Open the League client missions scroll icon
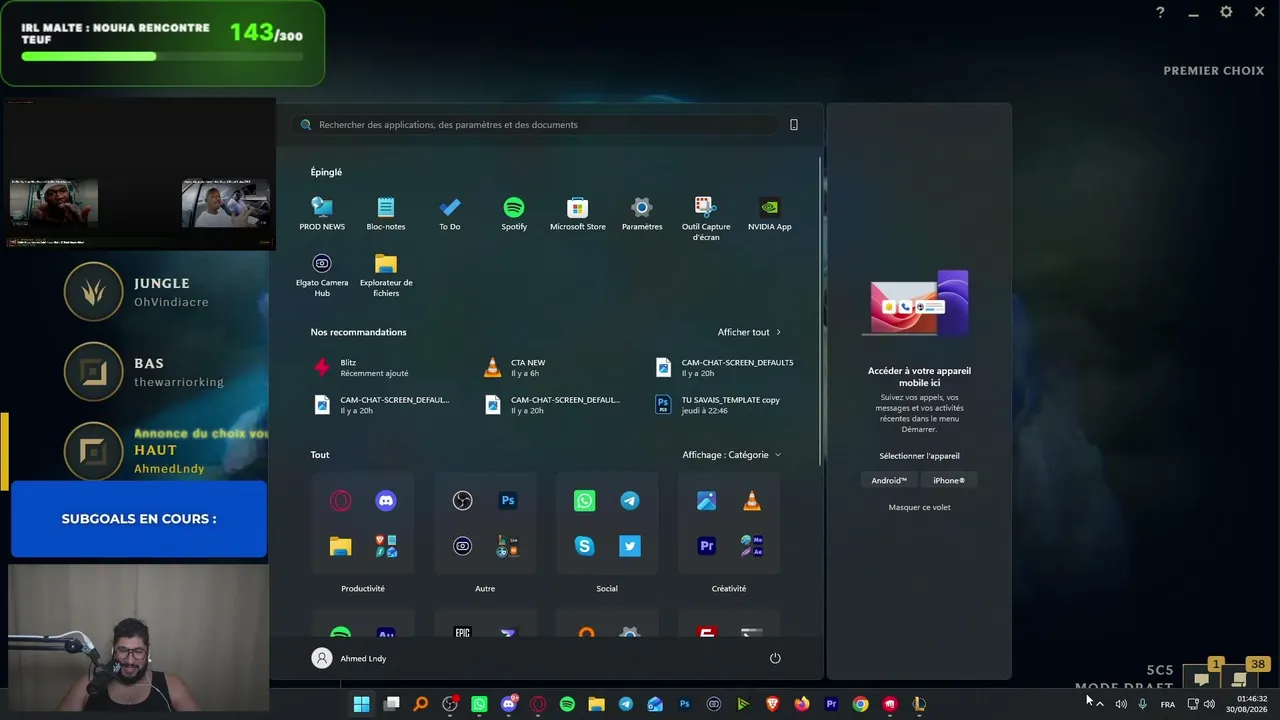The height and width of the screenshot is (720, 1280). [x=1240, y=679]
